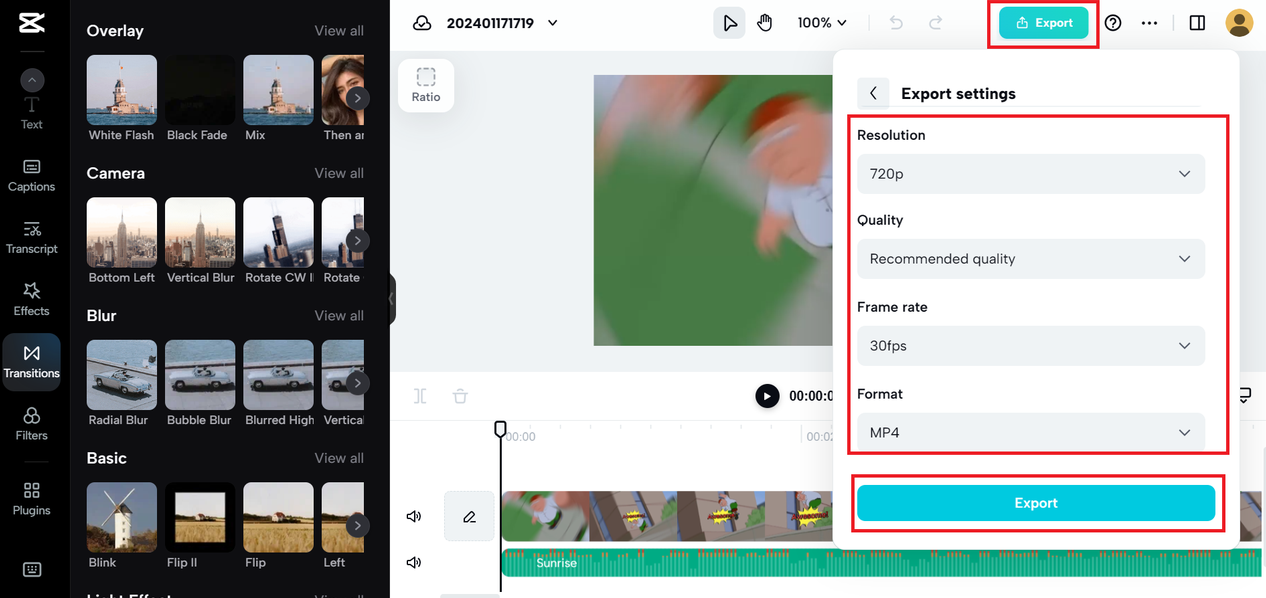Screen dimensions: 1266x598
Task: Open the Text panel in sidebar
Action: pyautogui.click(x=32, y=113)
